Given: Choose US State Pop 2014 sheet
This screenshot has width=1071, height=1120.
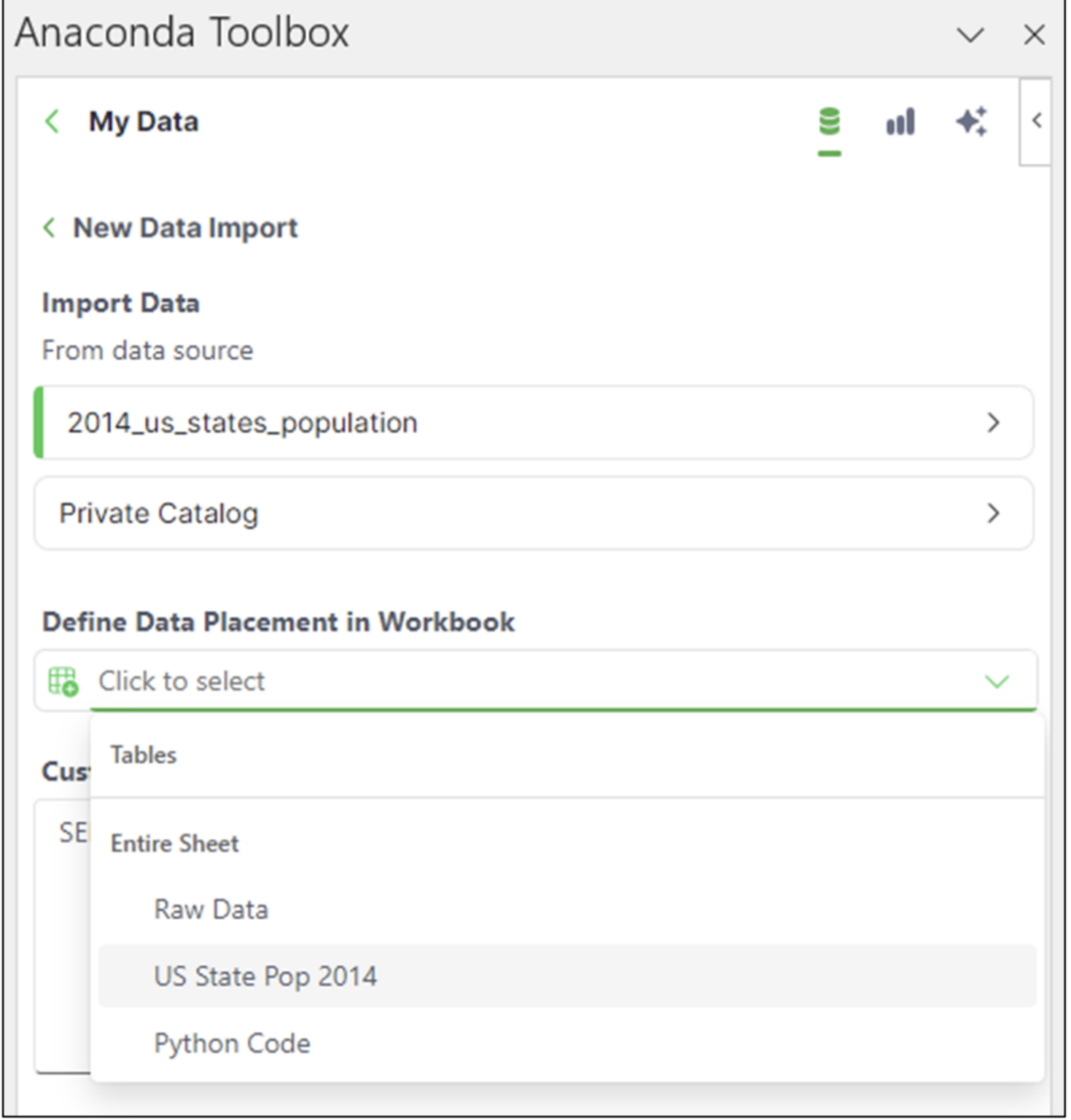Looking at the screenshot, I should click(265, 976).
